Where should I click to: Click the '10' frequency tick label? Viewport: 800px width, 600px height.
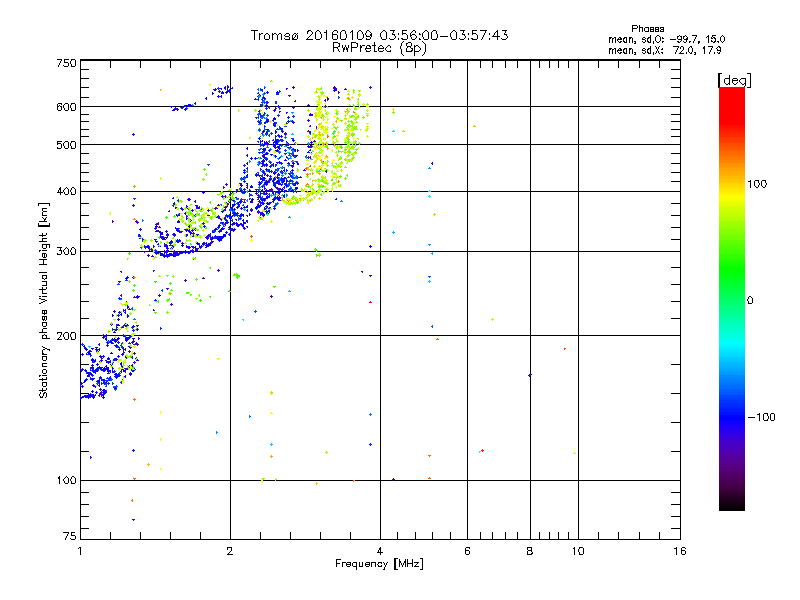coord(578,551)
